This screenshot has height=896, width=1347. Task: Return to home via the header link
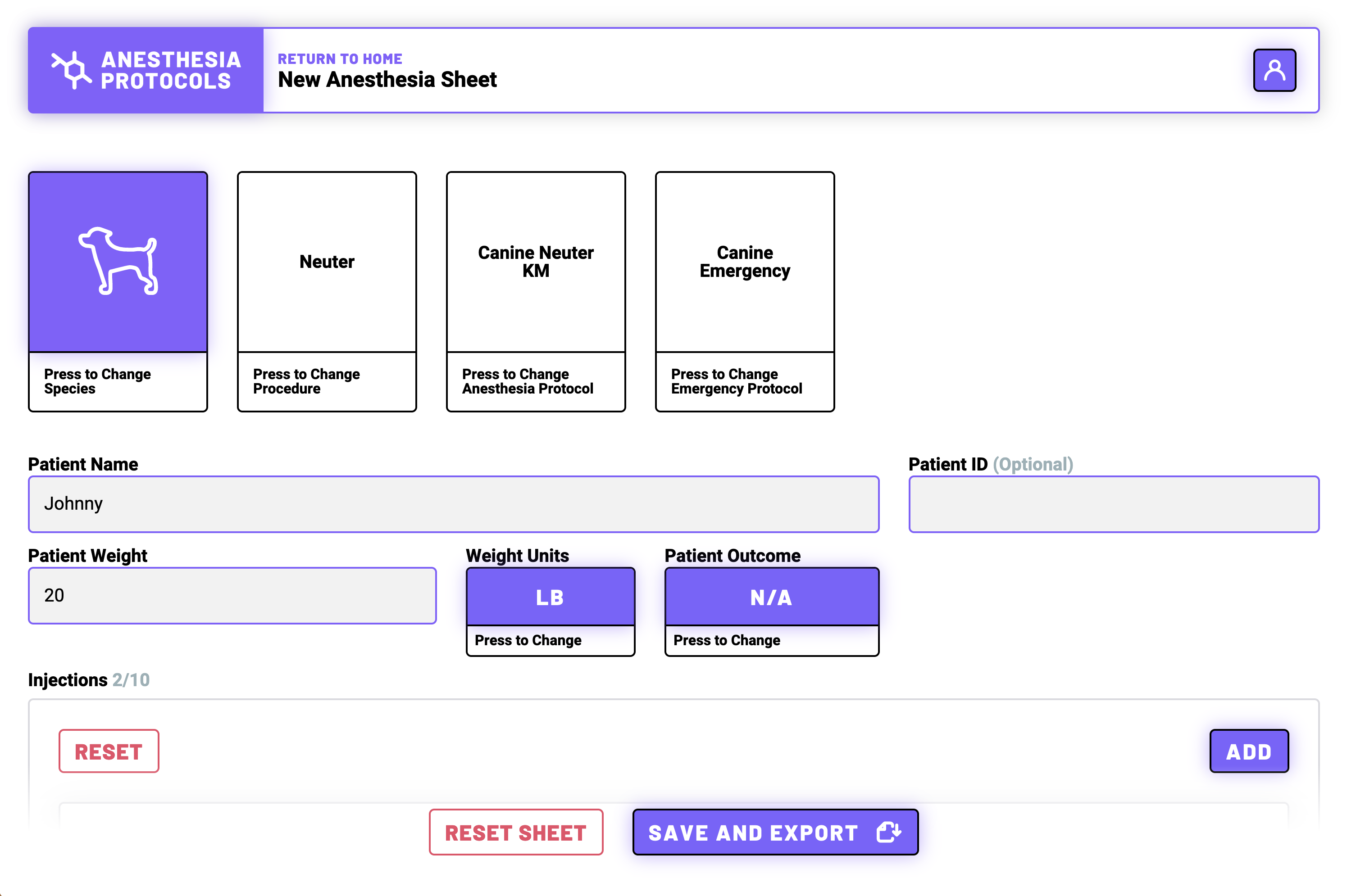click(340, 59)
